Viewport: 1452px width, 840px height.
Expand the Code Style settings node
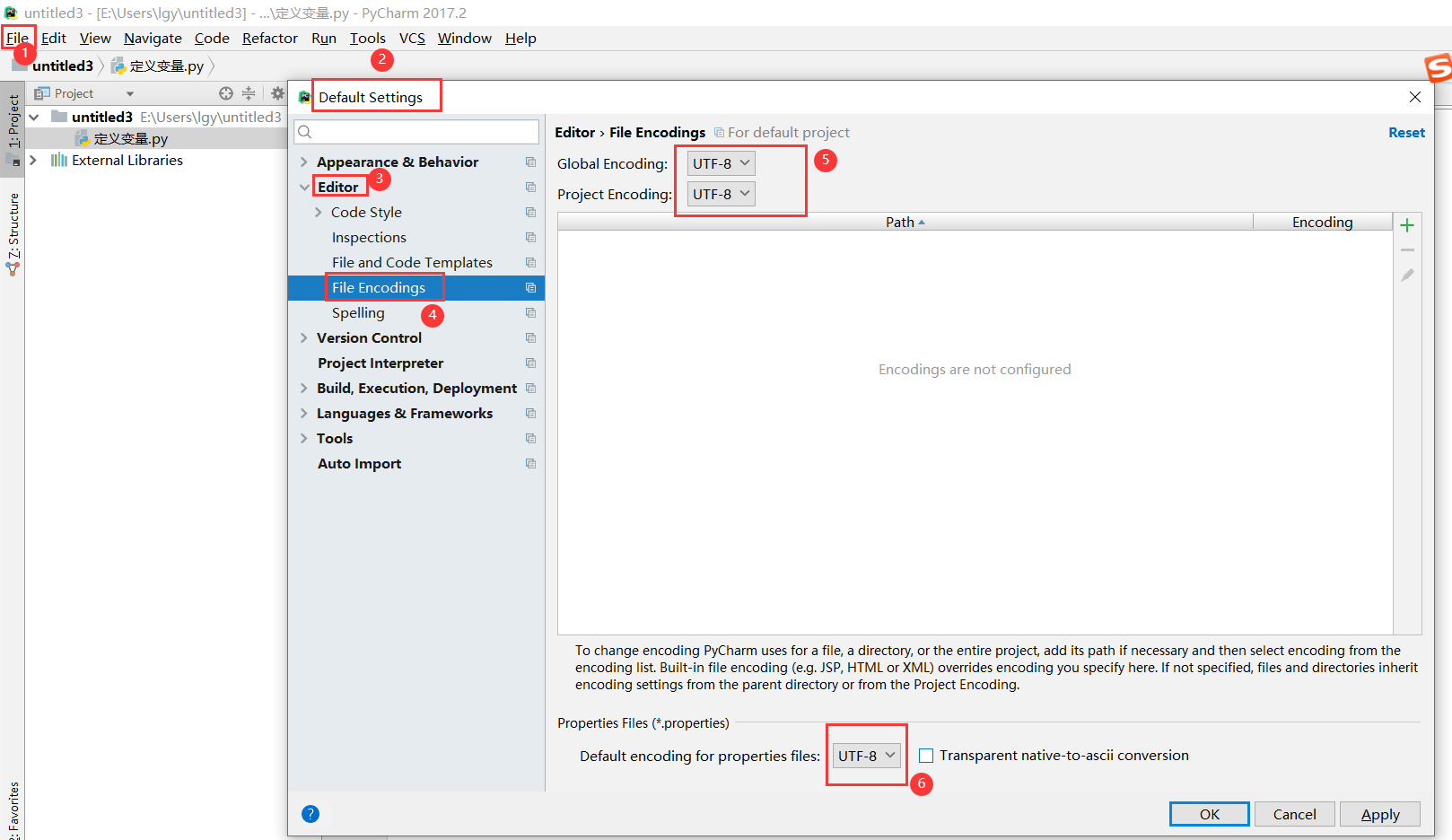click(x=319, y=212)
